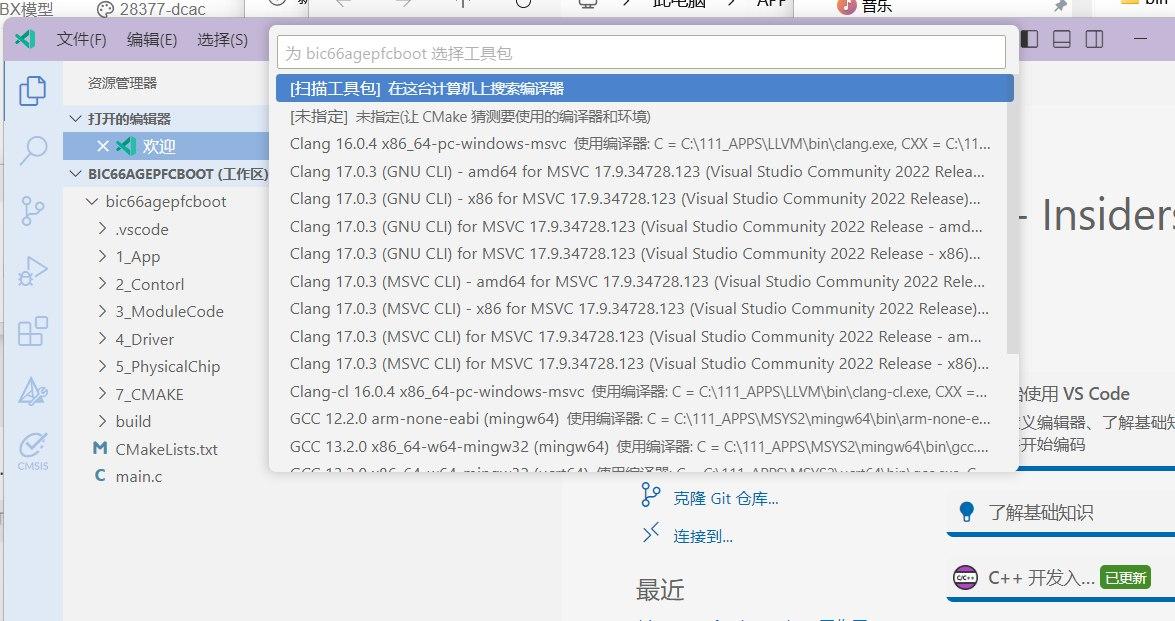
Task: Click the 克隆 Git 仓库 link
Action: 725,498
